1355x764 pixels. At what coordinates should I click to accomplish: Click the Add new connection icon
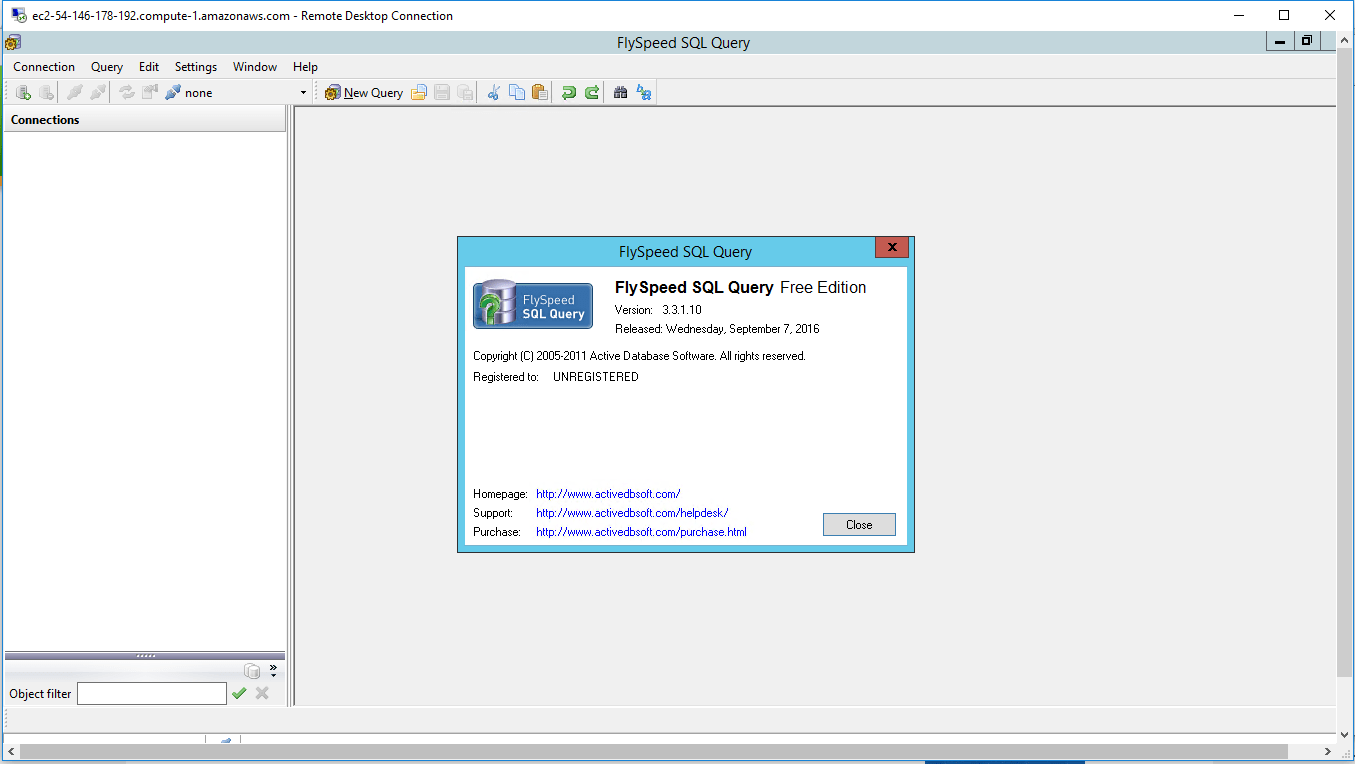pyautogui.click(x=23, y=93)
